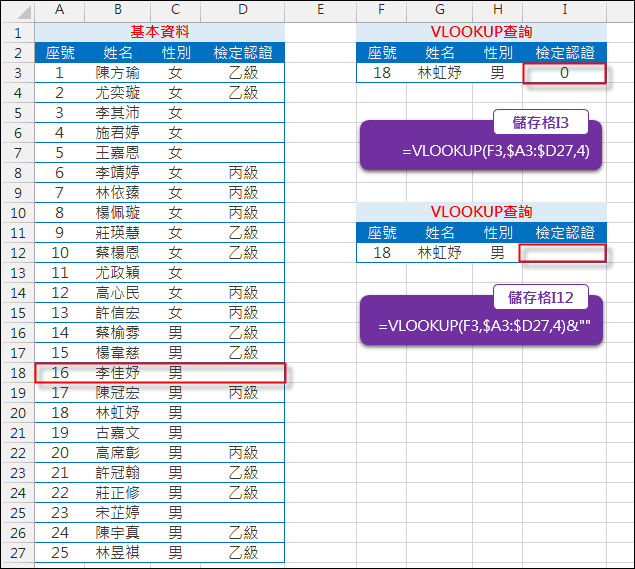
Task: Click the upper VLOOKUP查詢 title in row 1
Action: point(481,32)
